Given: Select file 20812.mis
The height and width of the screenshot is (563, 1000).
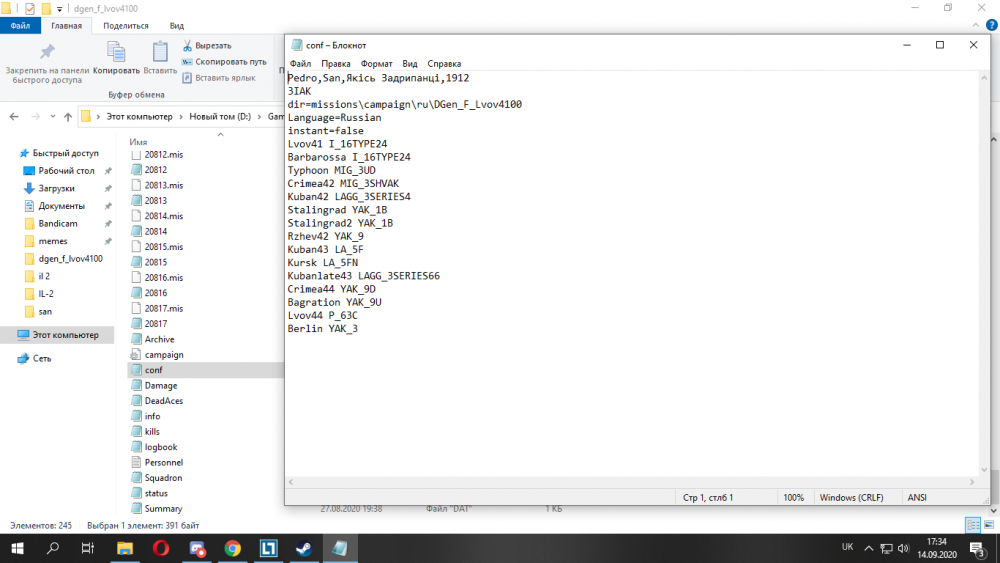Looking at the screenshot, I should [157, 154].
